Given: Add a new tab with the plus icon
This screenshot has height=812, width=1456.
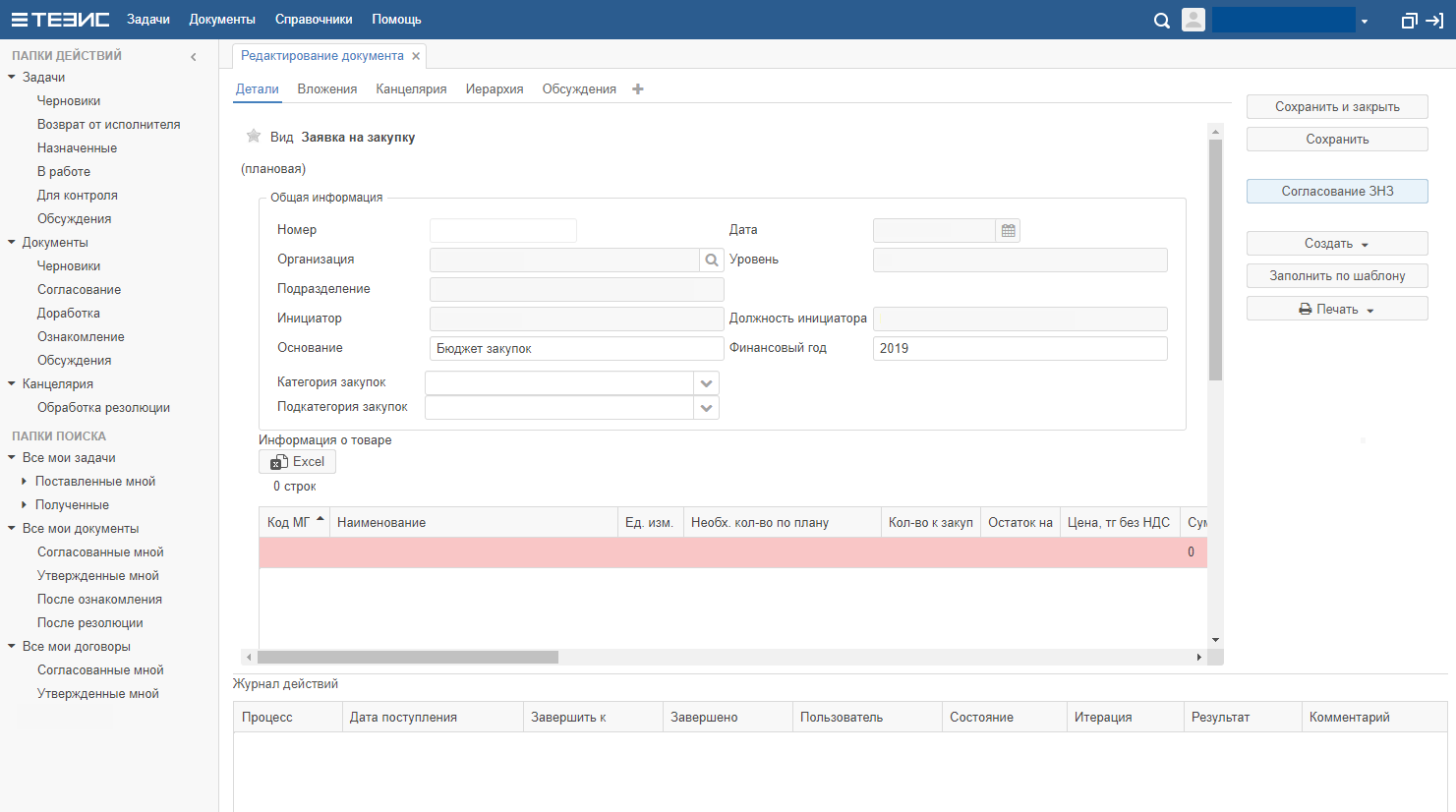Looking at the screenshot, I should coord(638,89).
